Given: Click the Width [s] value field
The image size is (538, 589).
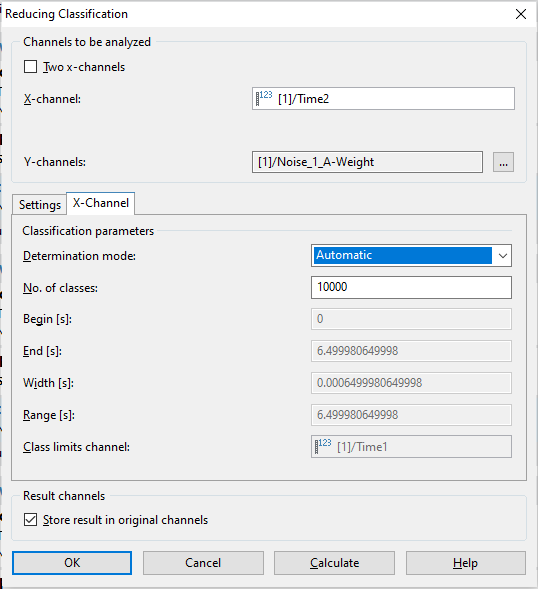Looking at the screenshot, I should [411, 383].
